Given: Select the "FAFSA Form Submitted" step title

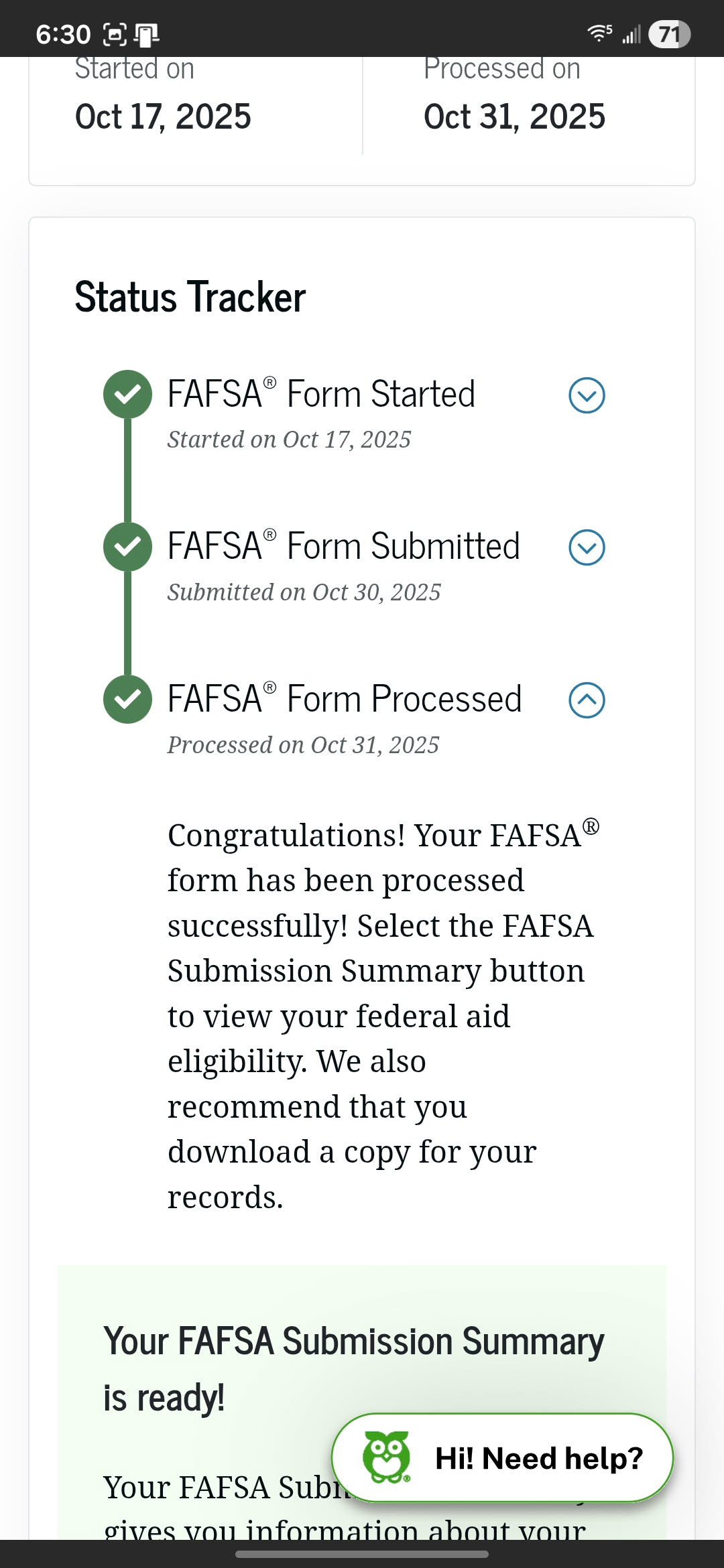Looking at the screenshot, I should (343, 546).
